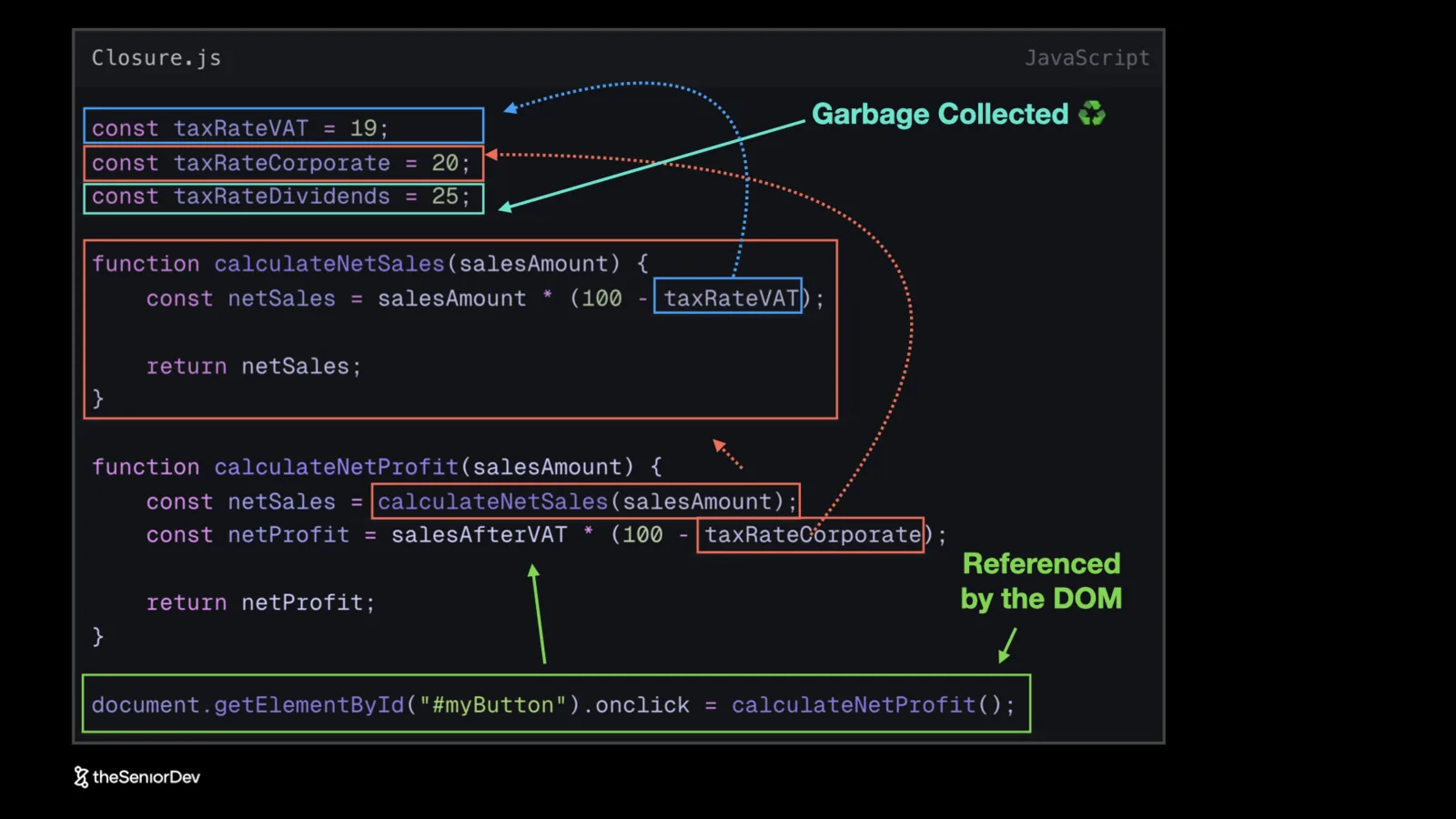Select the line const taxRateDividends = 25;

[284, 197]
